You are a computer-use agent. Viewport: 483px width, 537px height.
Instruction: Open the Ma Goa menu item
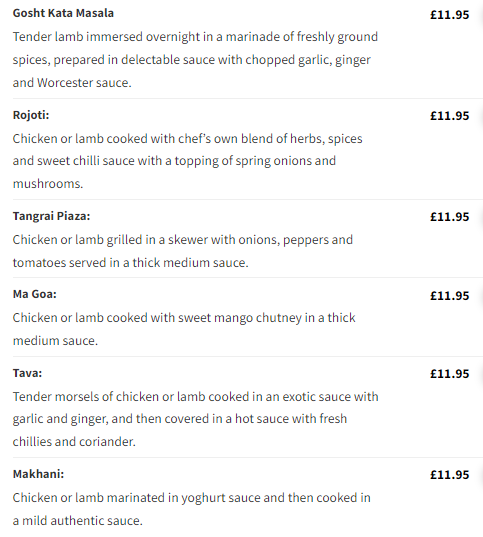pos(35,294)
